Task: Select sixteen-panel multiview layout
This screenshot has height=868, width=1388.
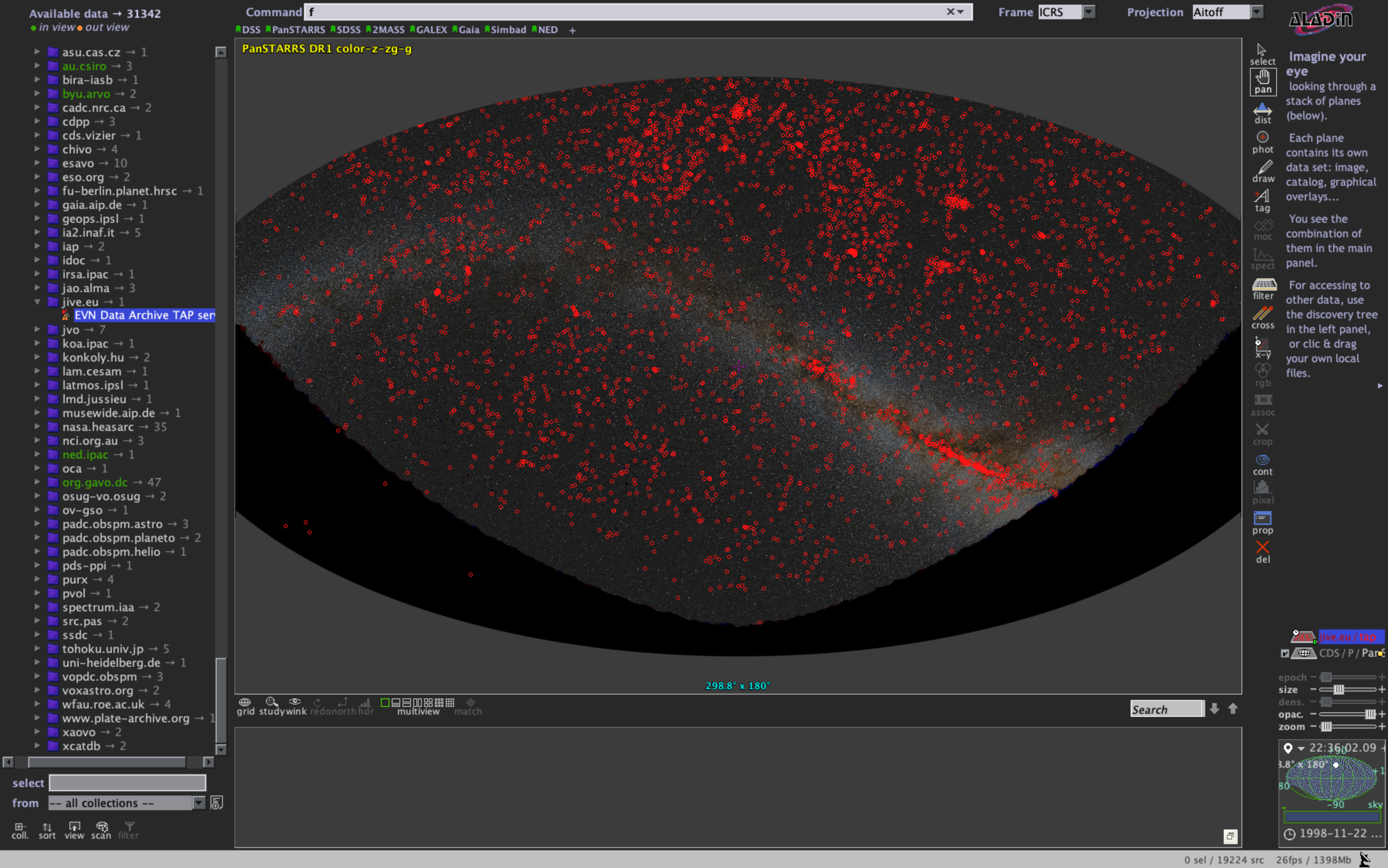Action: [450, 703]
